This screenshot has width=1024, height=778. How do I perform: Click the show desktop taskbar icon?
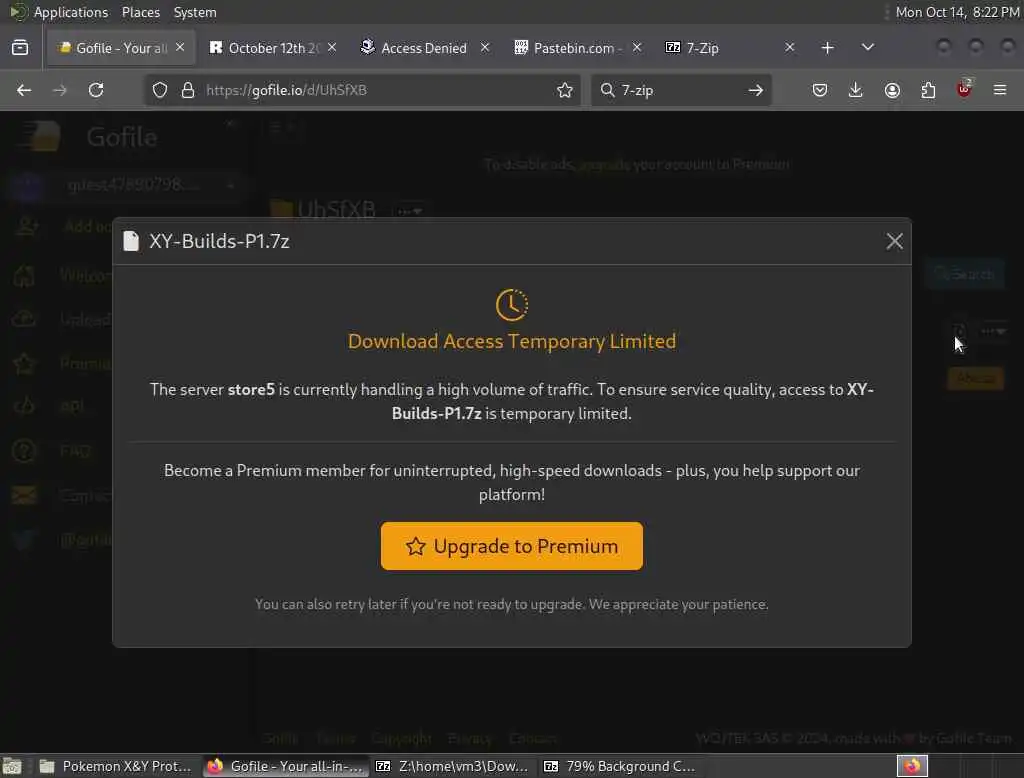pyautogui.click(x=12, y=766)
